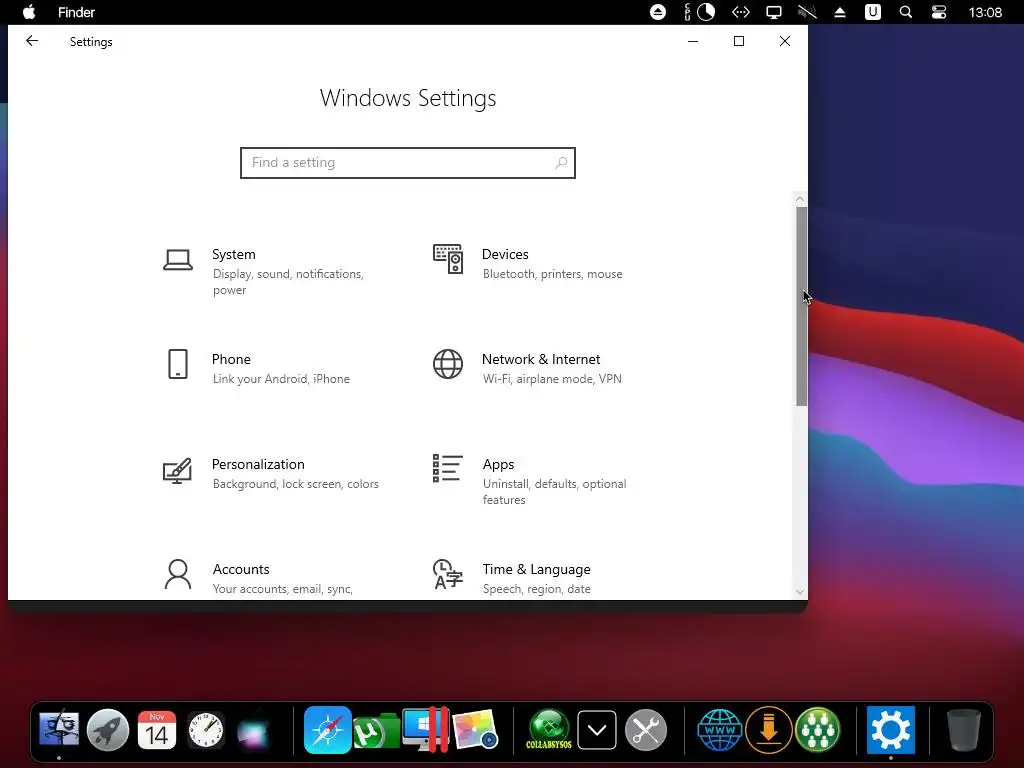Click the Find a setting search field

(408, 163)
